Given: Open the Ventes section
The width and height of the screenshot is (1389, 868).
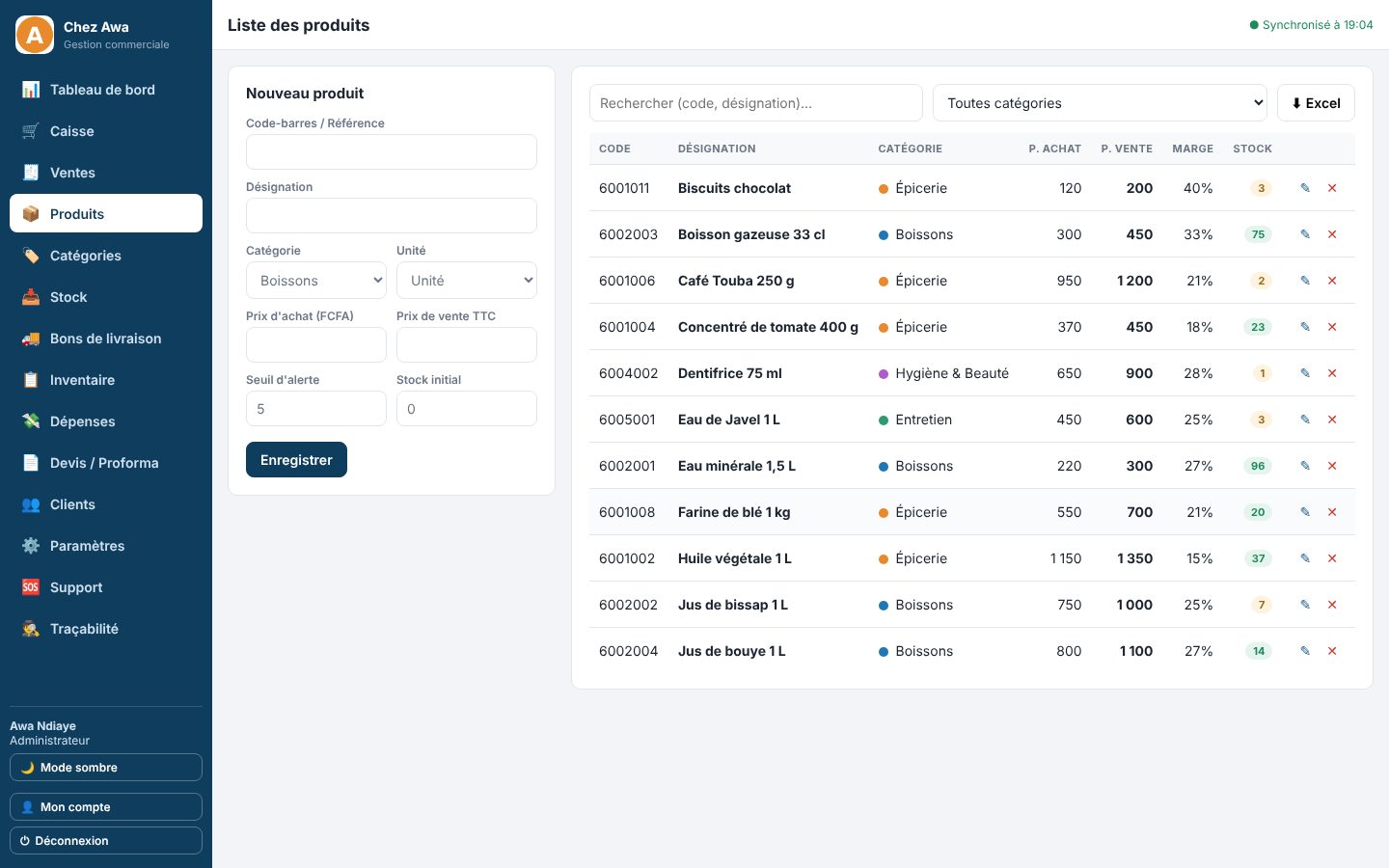Looking at the screenshot, I should point(106,173).
